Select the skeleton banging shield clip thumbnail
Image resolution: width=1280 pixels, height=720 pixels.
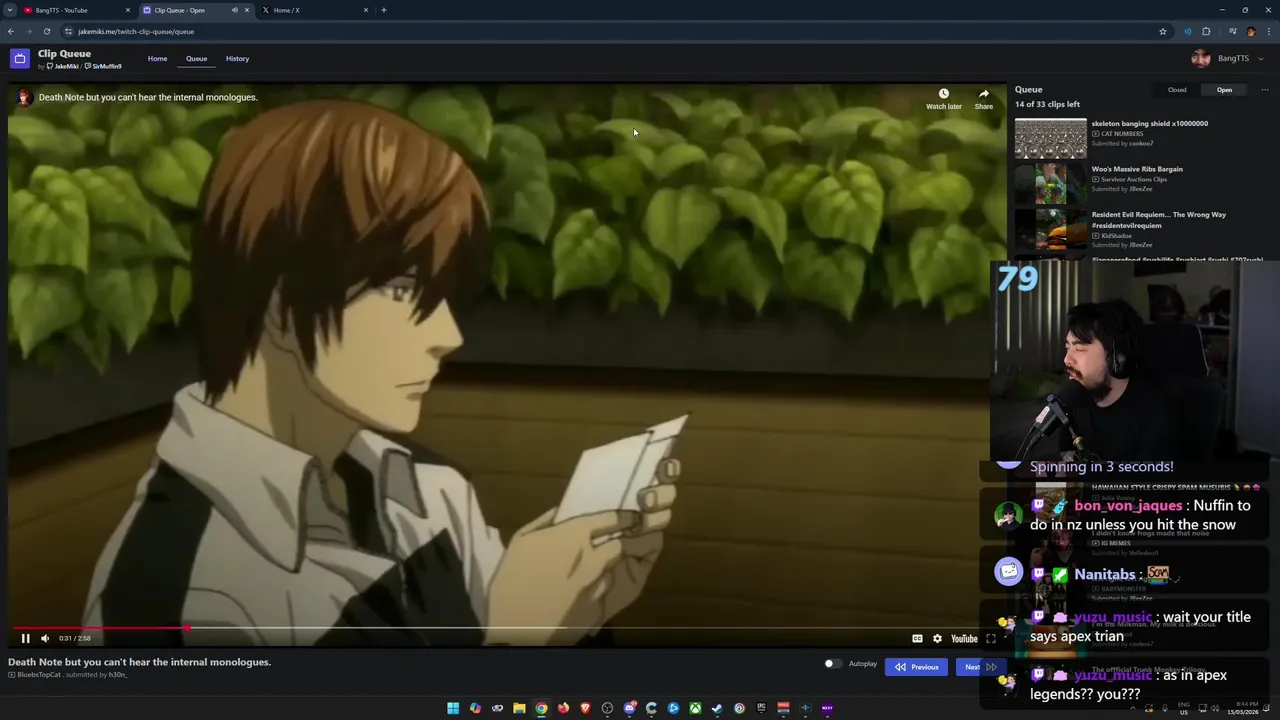[1050, 138]
